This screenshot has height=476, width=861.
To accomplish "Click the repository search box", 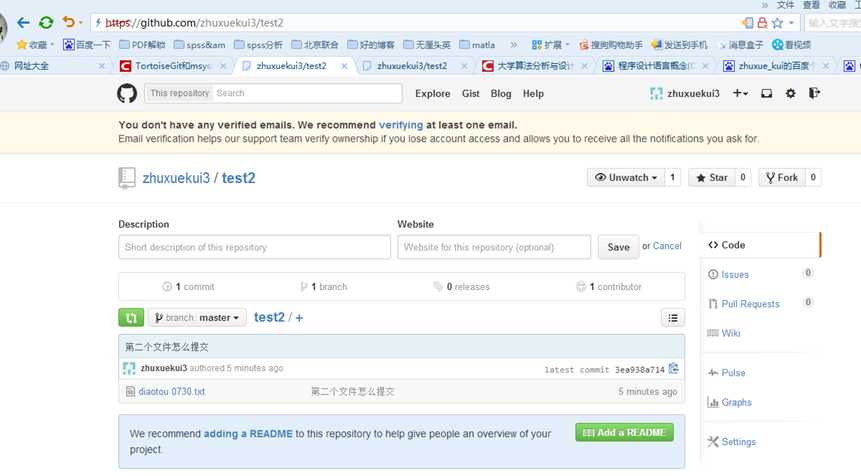I will [x=308, y=93].
